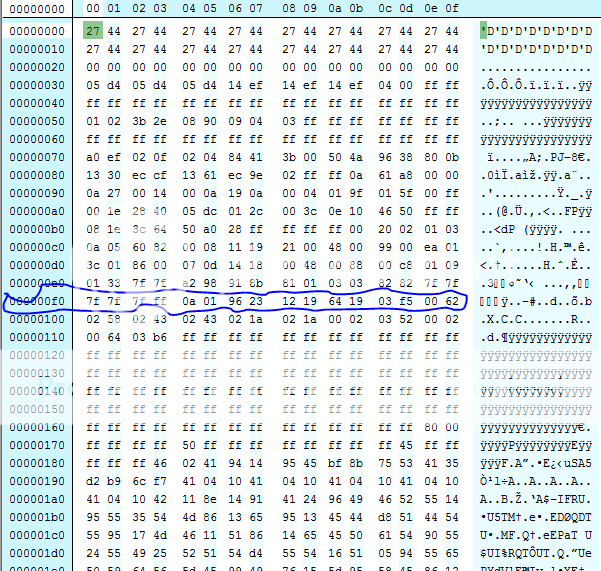Viewport: 601px width, 571px height.
Task: Click column header 0f in the top row
Action: pos(452,9)
